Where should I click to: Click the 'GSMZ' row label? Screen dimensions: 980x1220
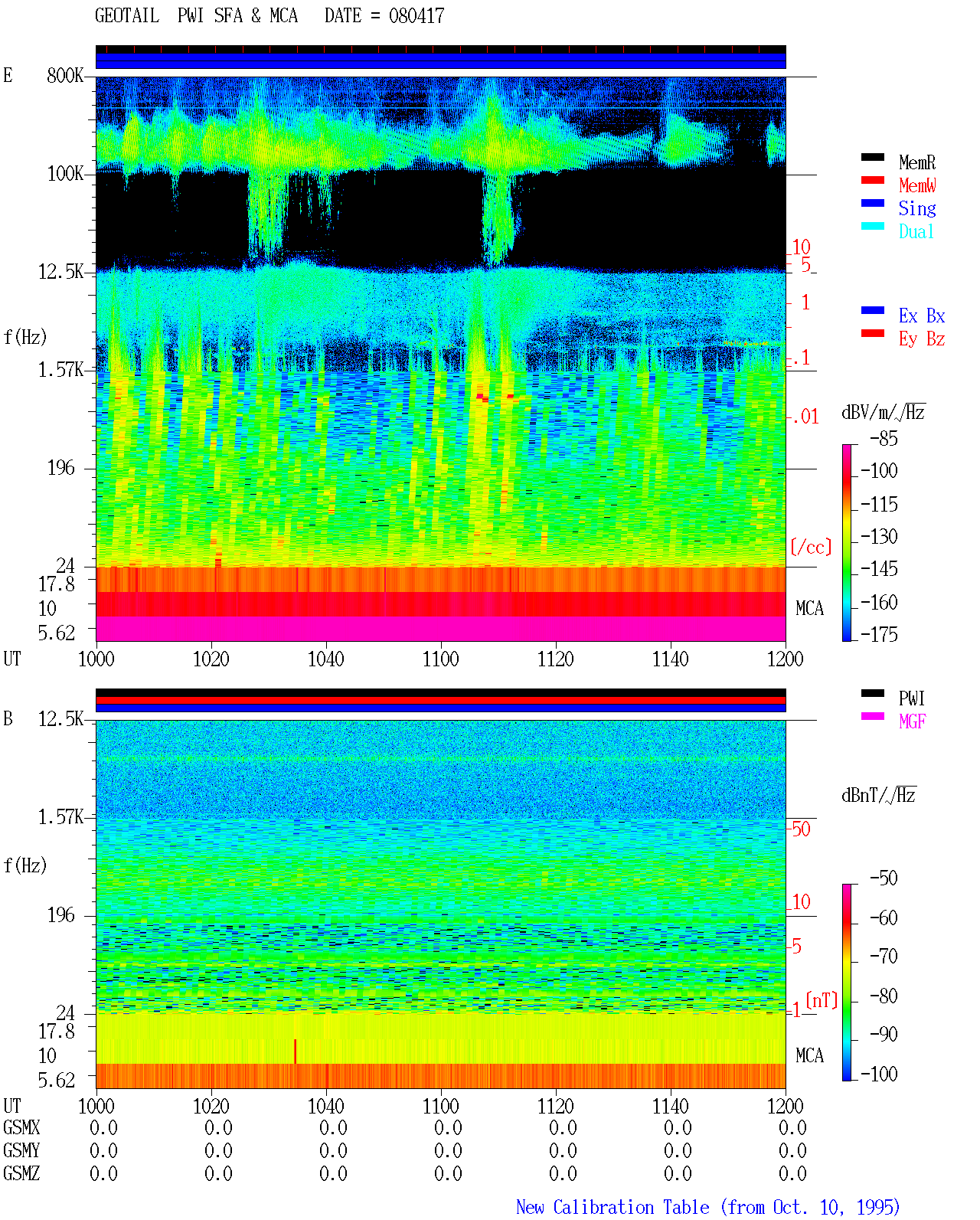tap(21, 1173)
